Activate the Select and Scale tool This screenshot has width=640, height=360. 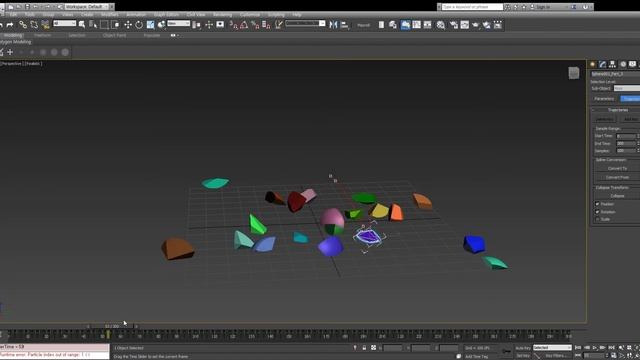click(x=150, y=25)
